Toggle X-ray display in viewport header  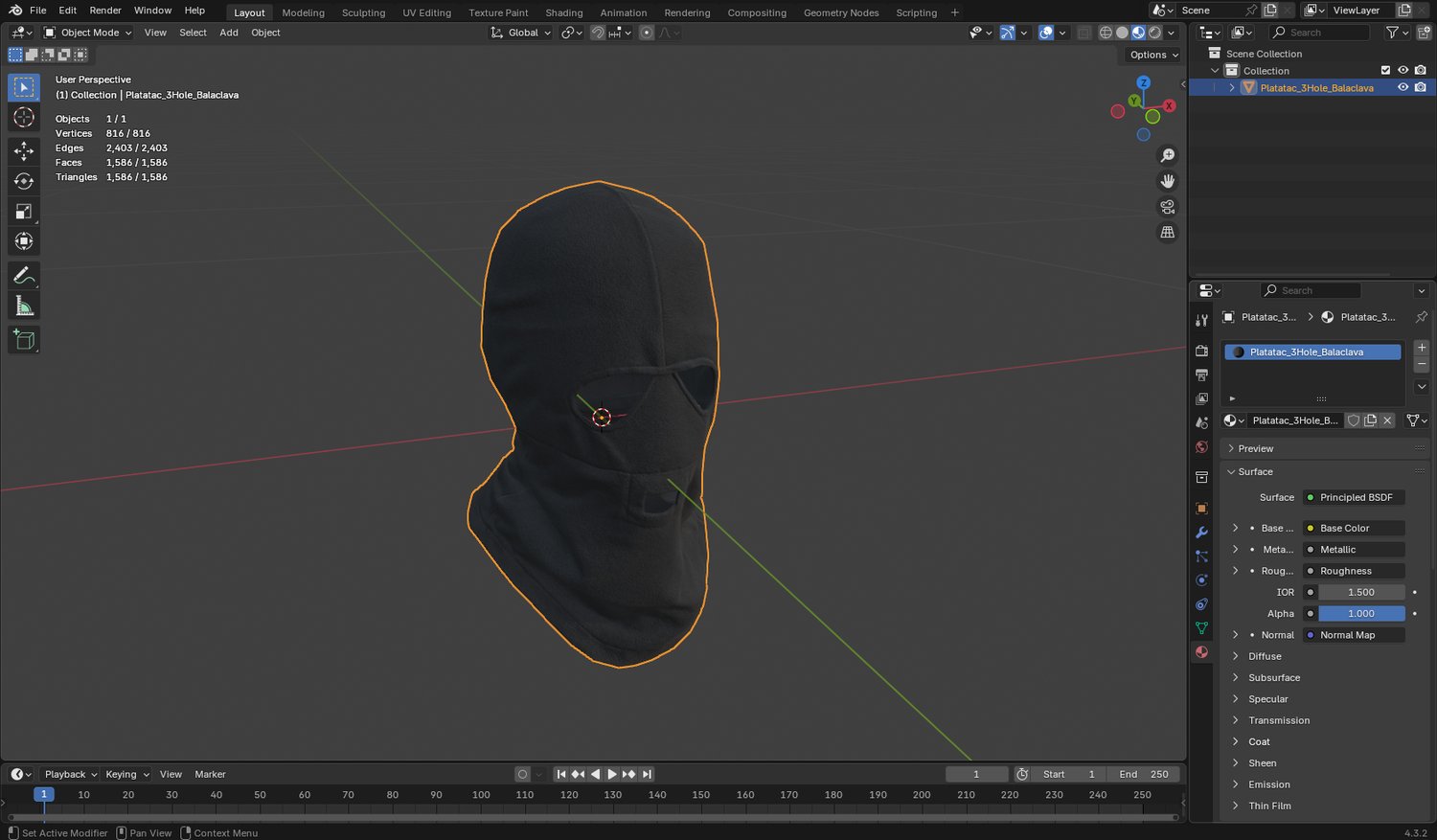click(1083, 33)
